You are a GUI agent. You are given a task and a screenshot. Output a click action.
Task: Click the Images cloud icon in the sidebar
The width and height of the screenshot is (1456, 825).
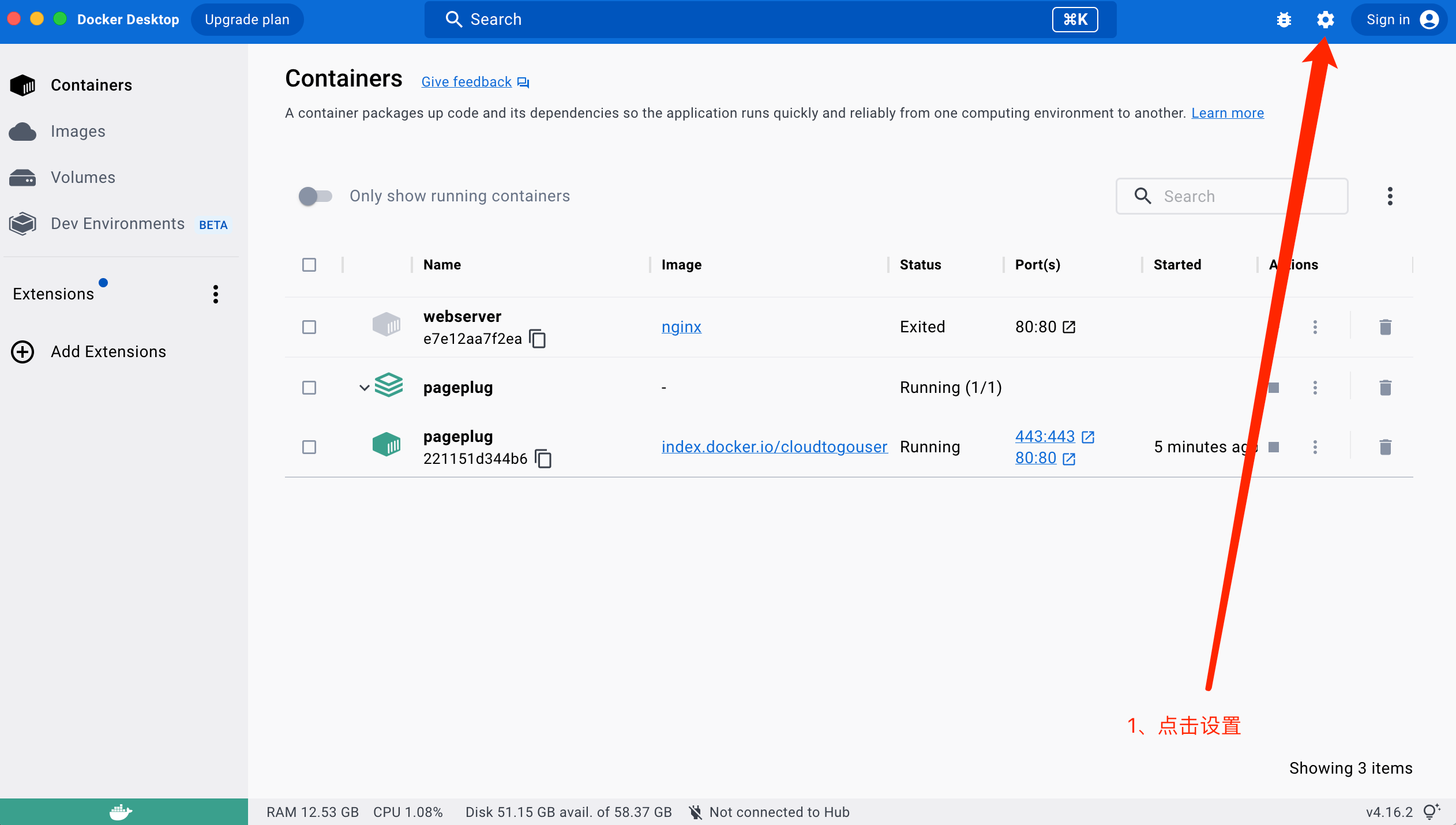22,132
